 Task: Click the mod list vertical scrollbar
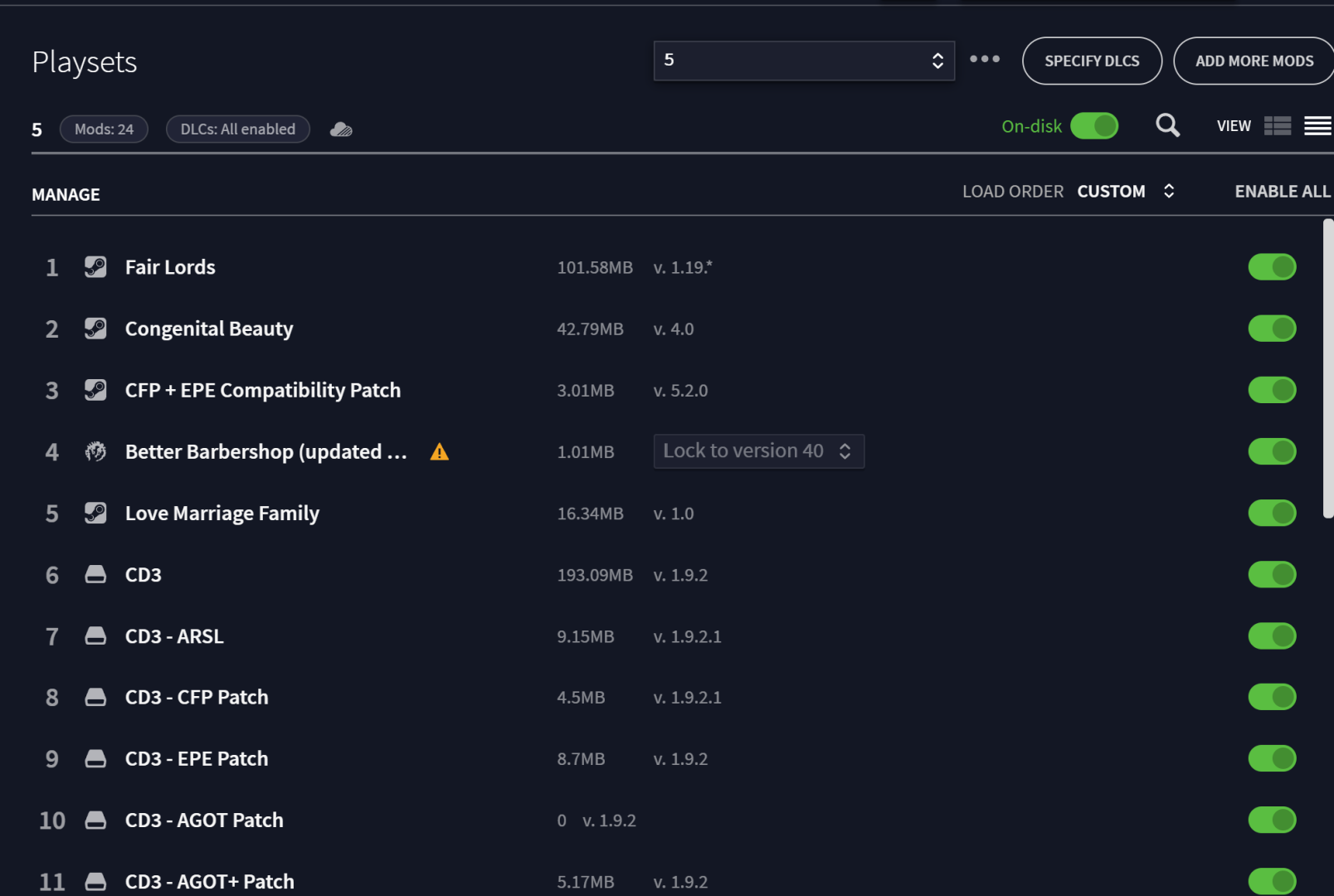click(x=1328, y=369)
